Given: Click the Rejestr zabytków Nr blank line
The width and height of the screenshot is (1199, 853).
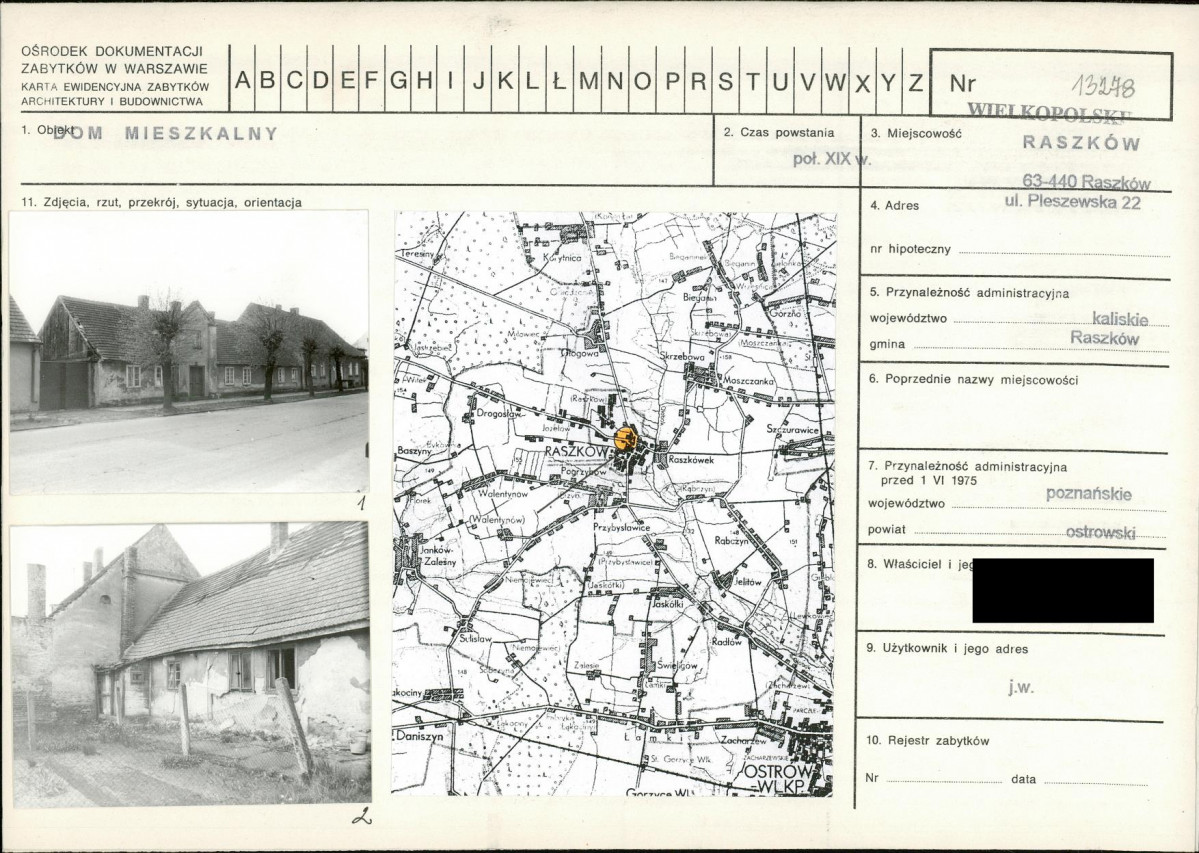Looking at the screenshot, I should coord(944,780).
